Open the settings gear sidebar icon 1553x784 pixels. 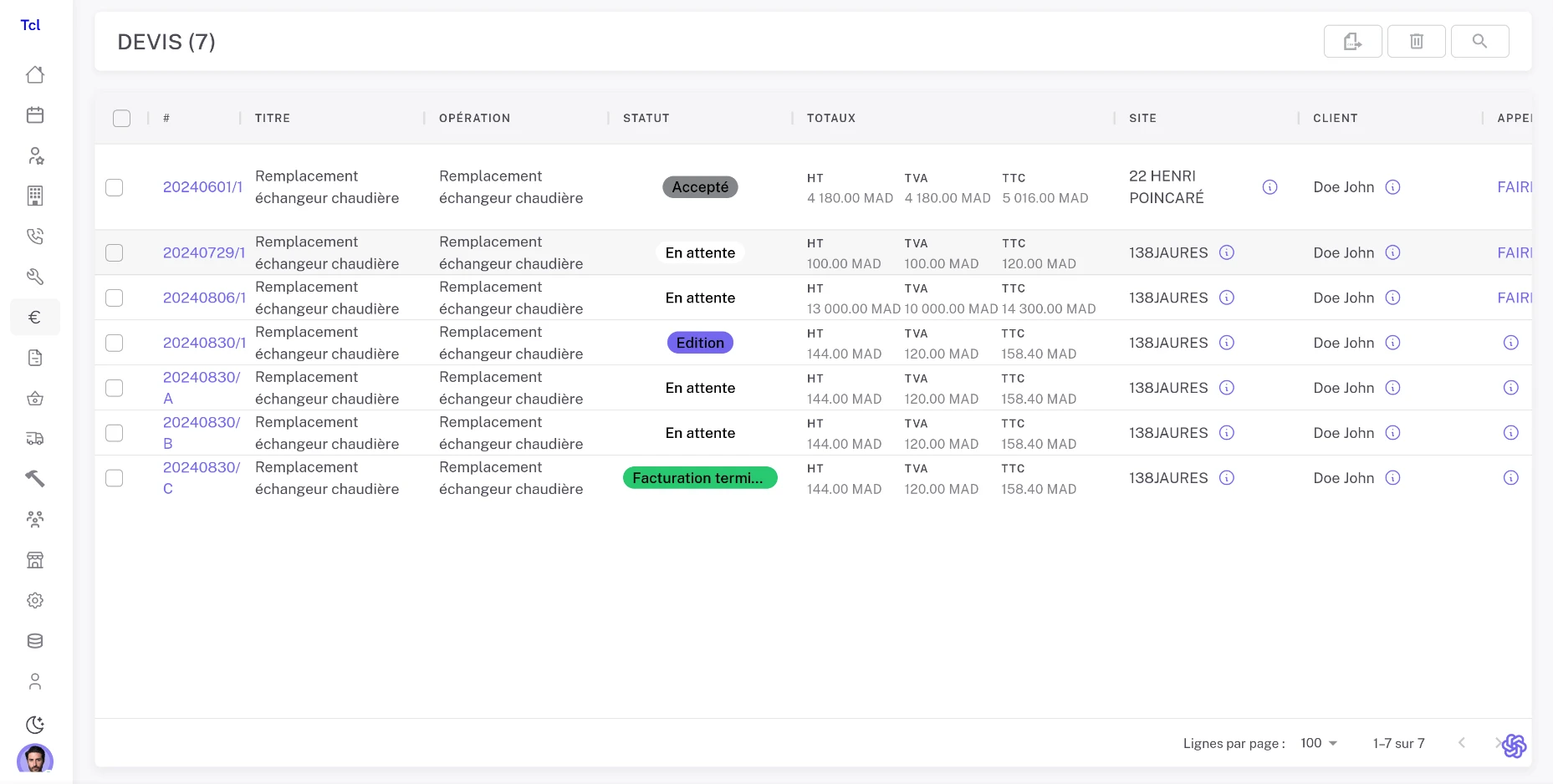35,600
